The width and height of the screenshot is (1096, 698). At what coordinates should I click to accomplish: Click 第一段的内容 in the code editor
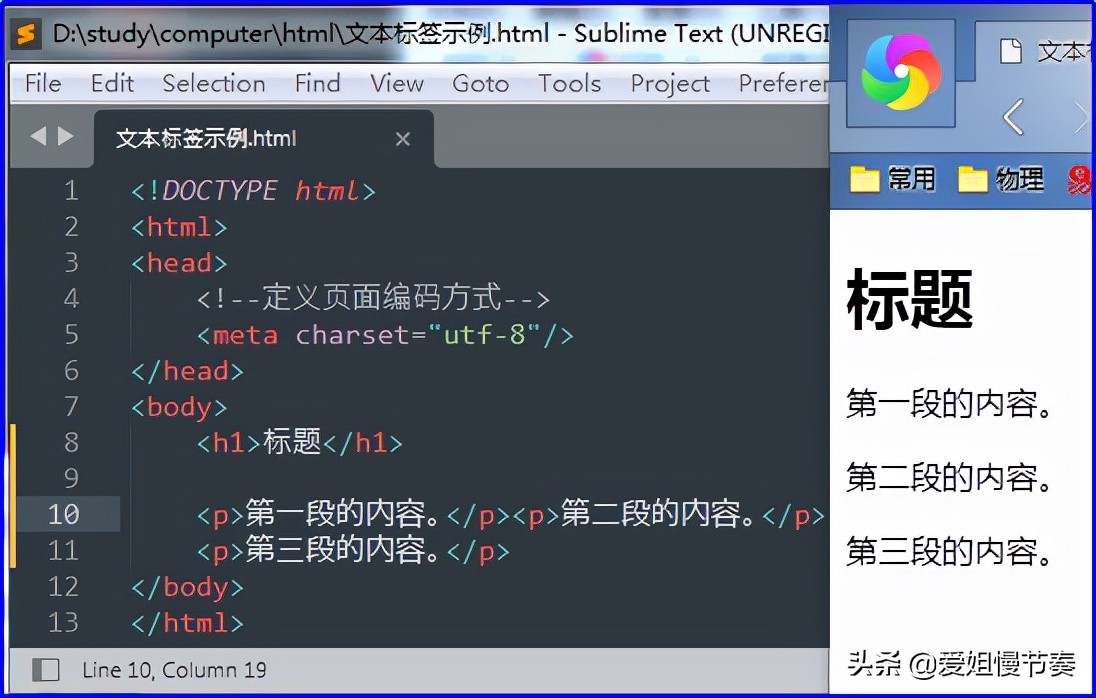pos(342,514)
